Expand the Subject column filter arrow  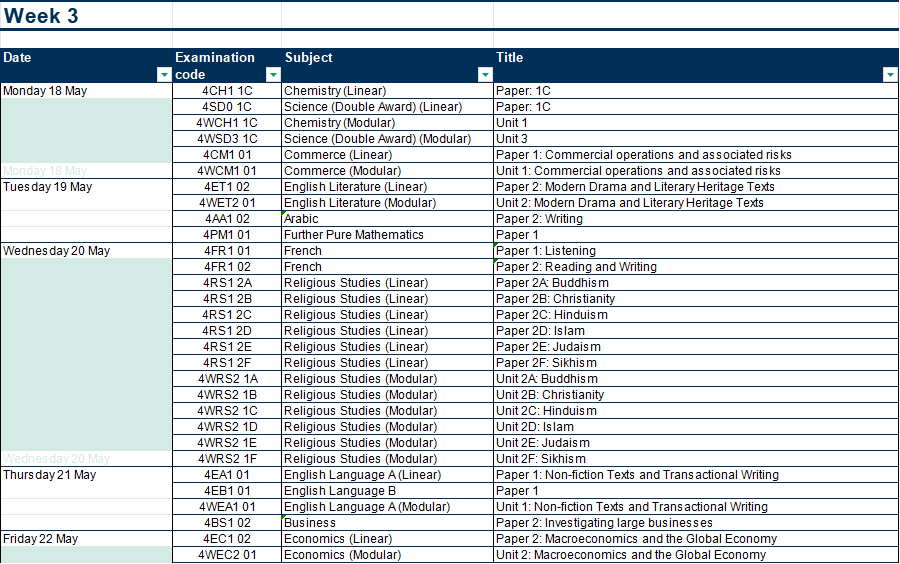(485, 75)
